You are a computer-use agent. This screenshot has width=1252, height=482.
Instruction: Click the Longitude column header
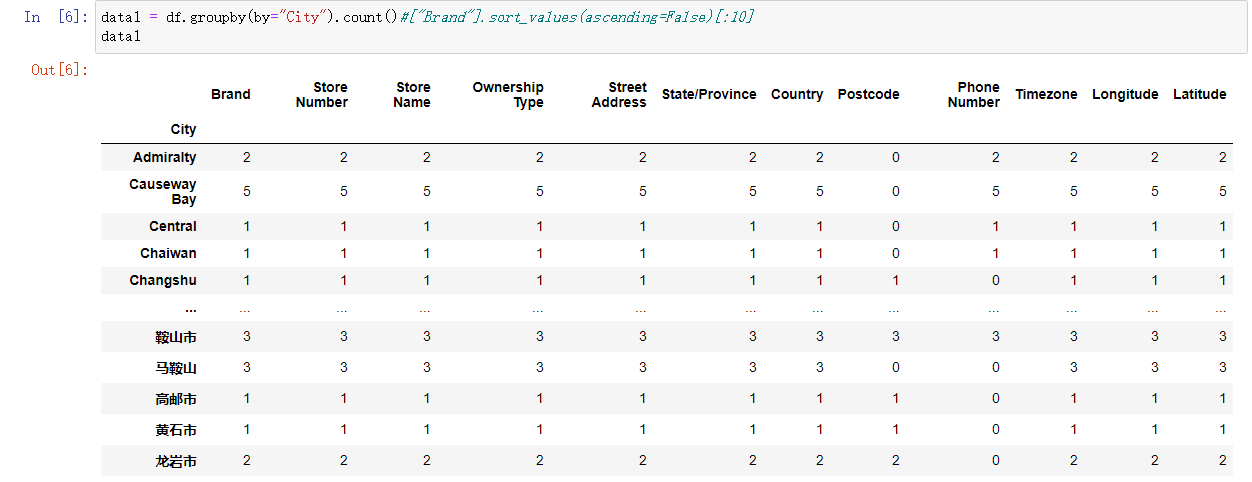pos(1125,94)
